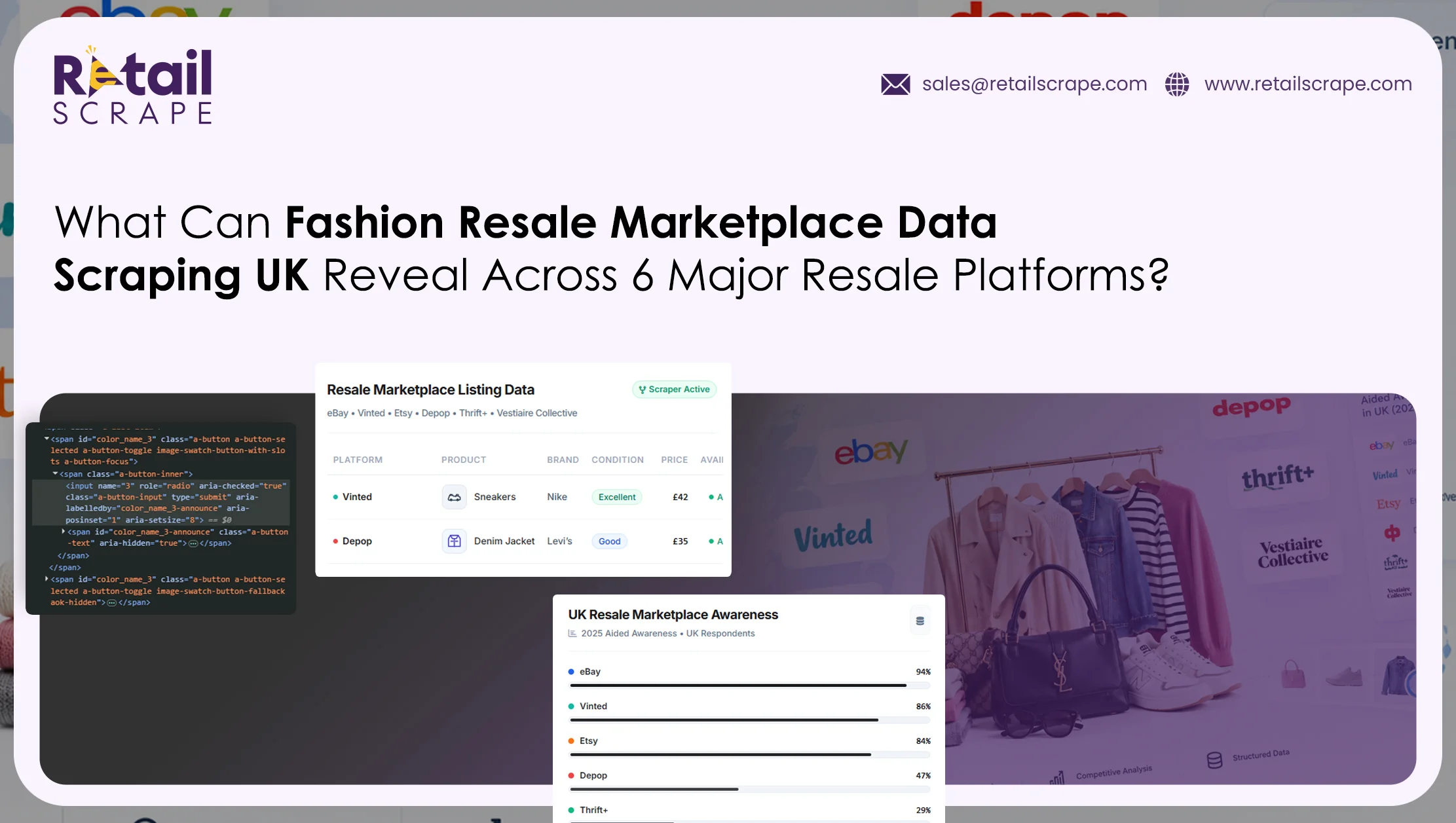This screenshot has height=823, width=1456.
Task: Click the Structured Data database icon
Action: click(x=1214, y=760)
